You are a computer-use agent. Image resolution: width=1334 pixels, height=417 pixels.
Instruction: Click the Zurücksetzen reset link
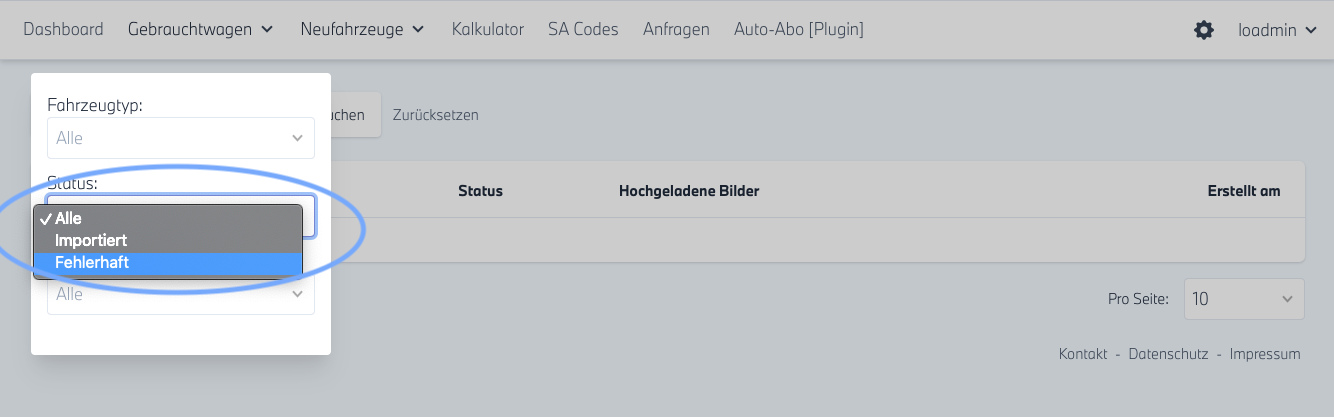435,115
